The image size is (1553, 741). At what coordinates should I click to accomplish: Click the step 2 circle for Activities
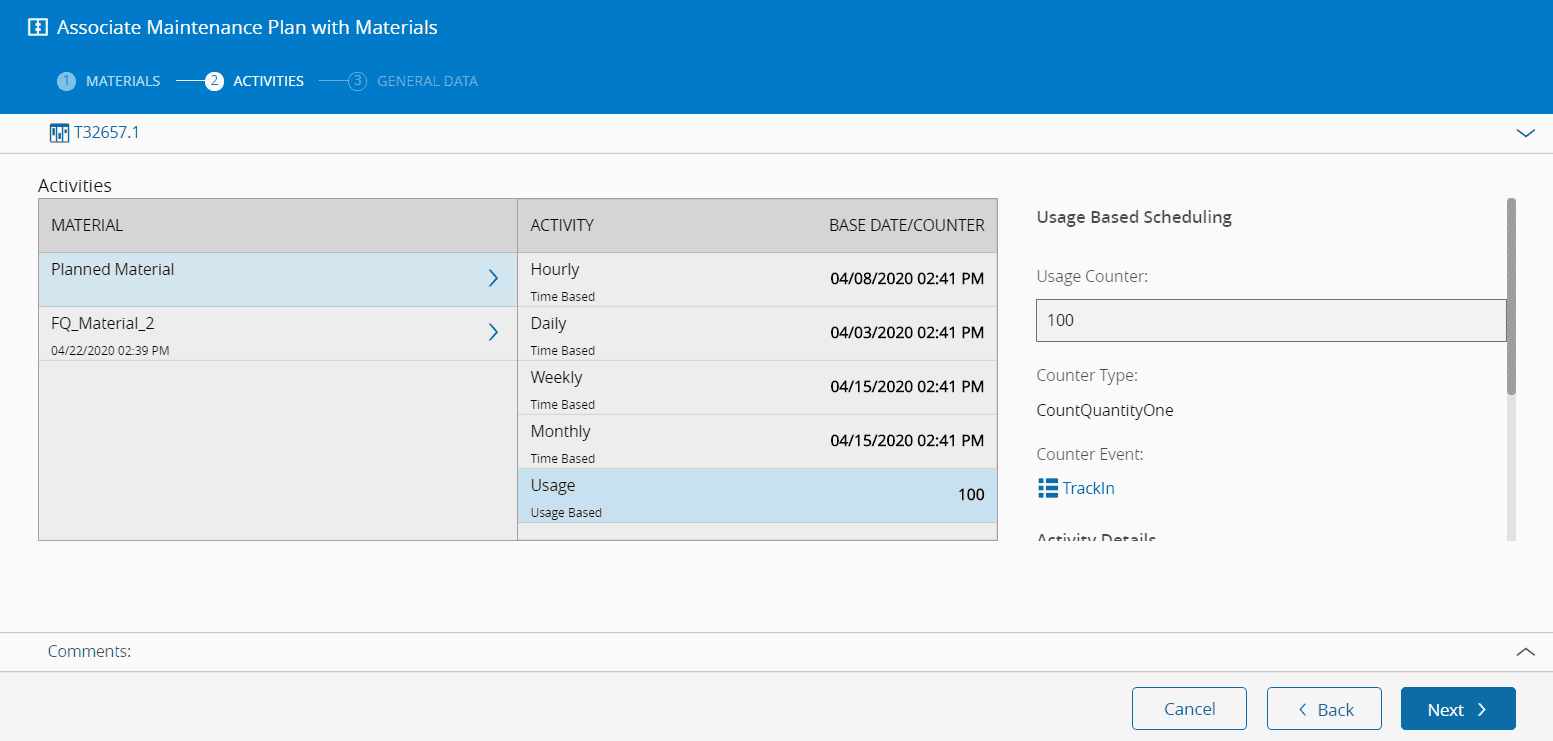click(x=214, y=81)
